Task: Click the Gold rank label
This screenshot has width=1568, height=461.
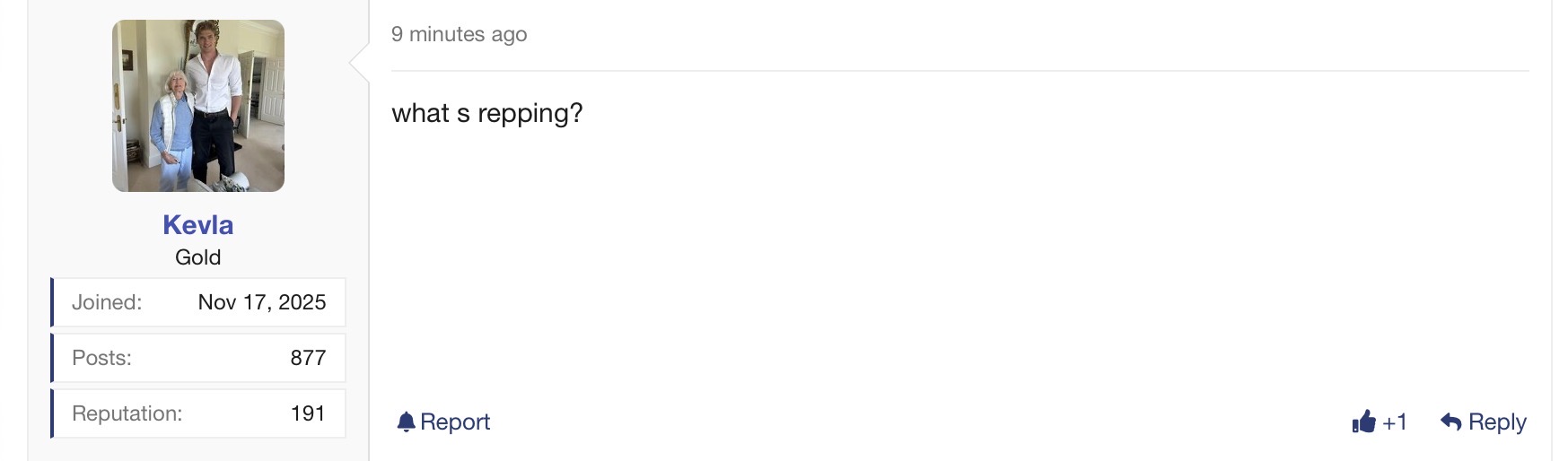Action: coord(198,257)
